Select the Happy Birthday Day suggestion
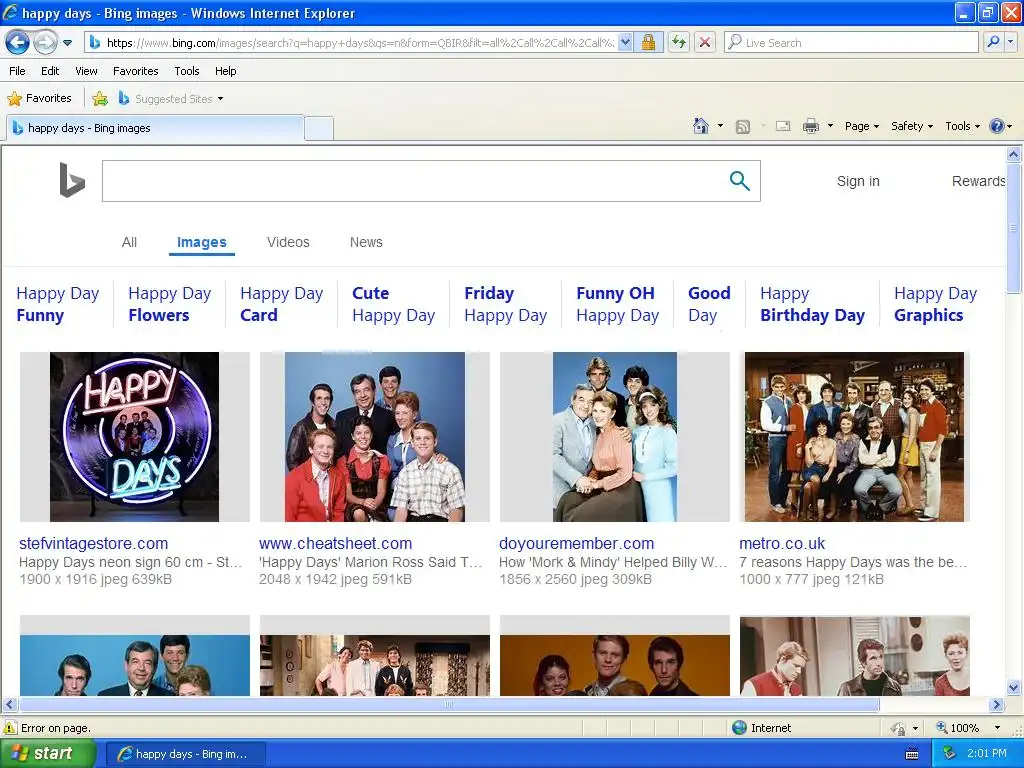Screen dimensions: 1024x768 pos(812,304)
